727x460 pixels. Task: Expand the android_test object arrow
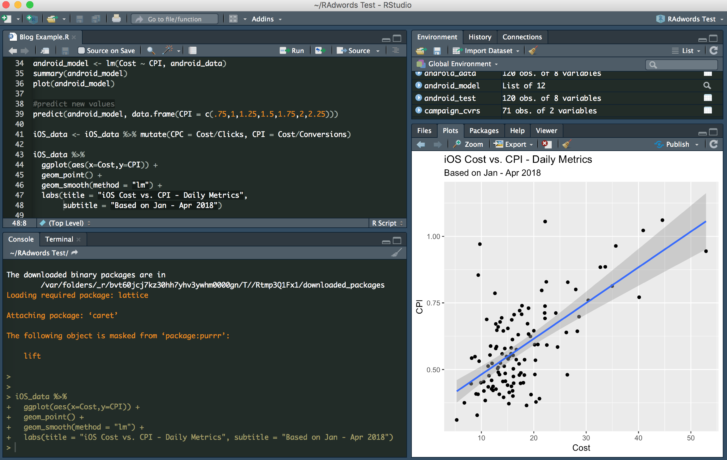[420, 98]
